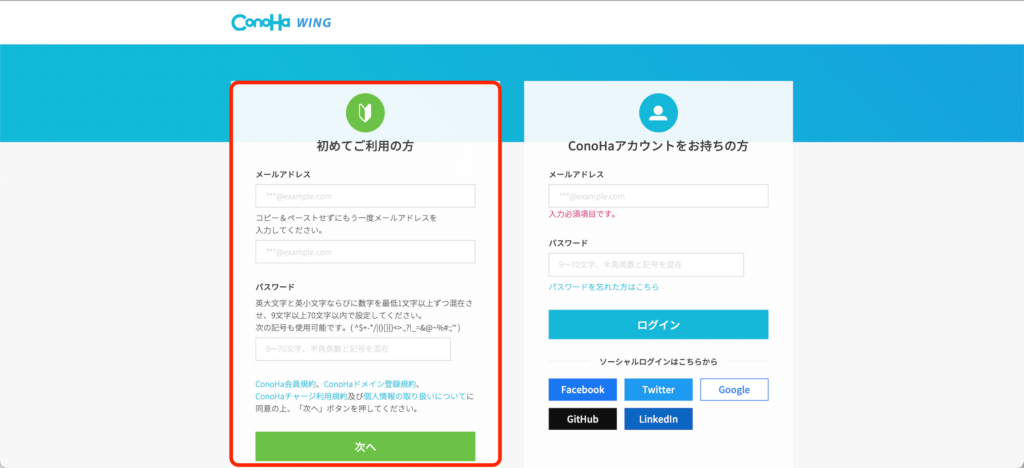Open the ConoHaチャージ利用規約 link

point(301,396)
